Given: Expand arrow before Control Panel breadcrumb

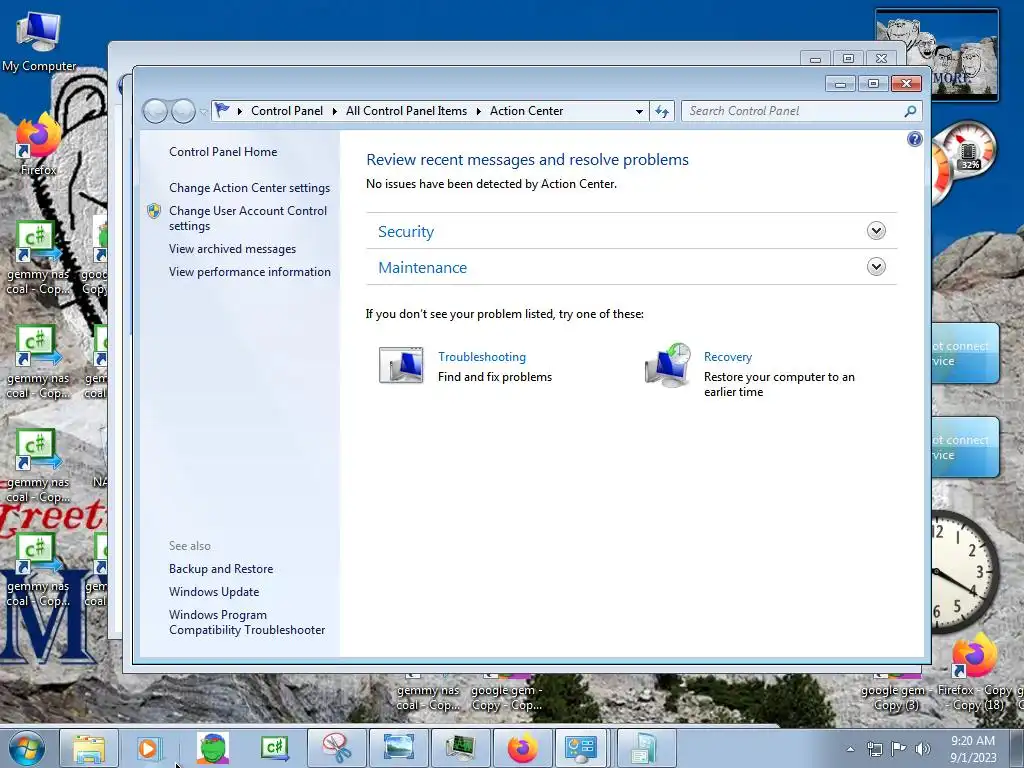Looking at the screenshot, I should point(240,111).
